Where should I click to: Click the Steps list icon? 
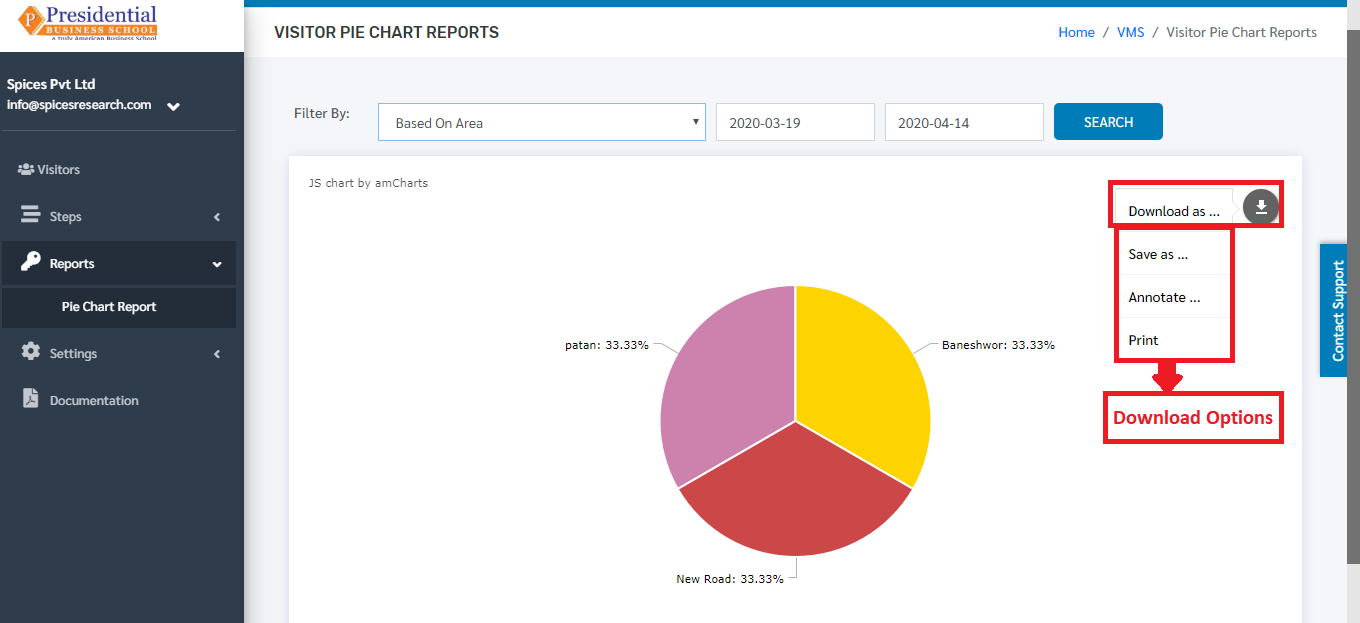click(31, 215)
